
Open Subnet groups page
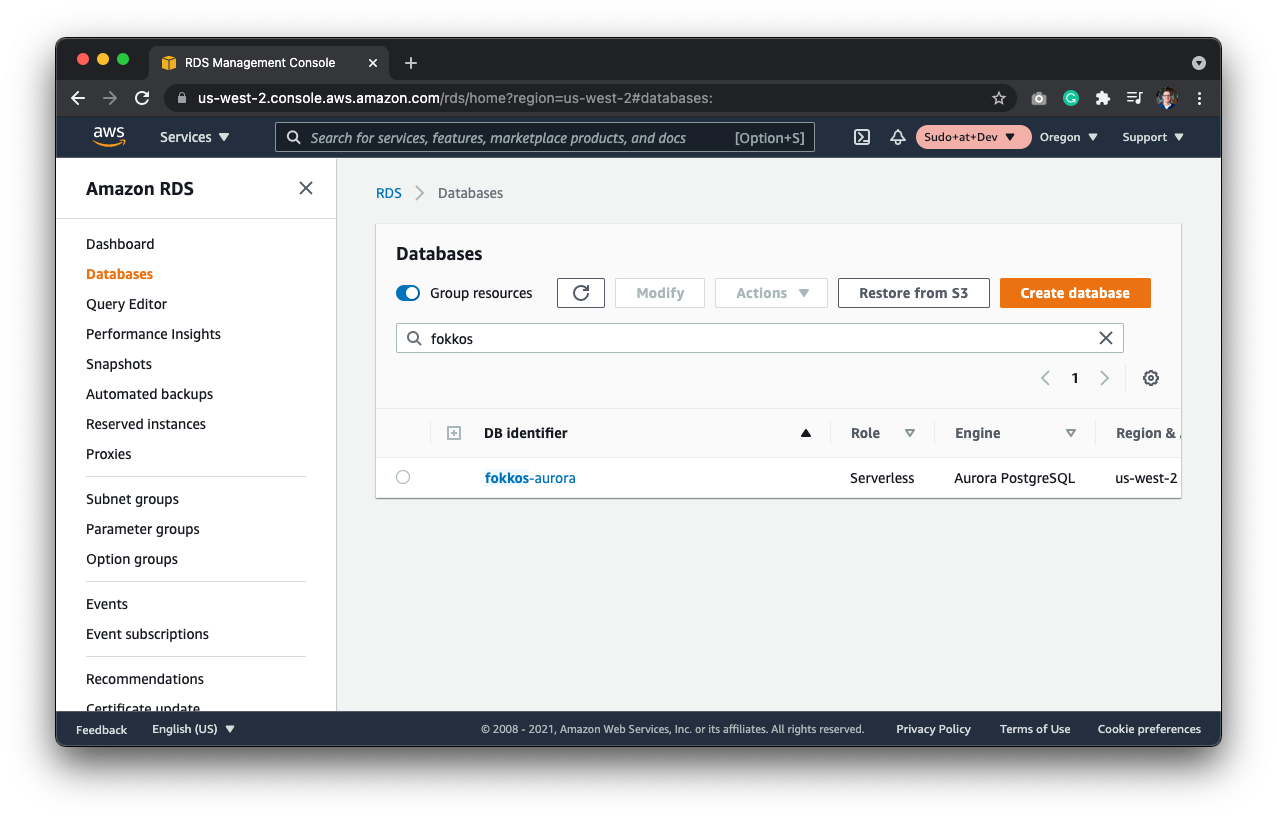[x=132, y=499]
